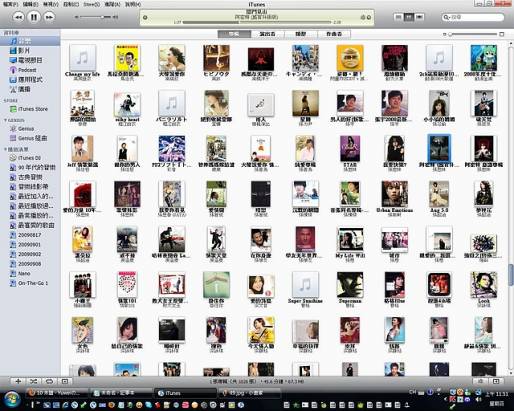Adjust the album artwork size slider
The width and height of the screenshot is (514, 411).
[x=473, y=34]
